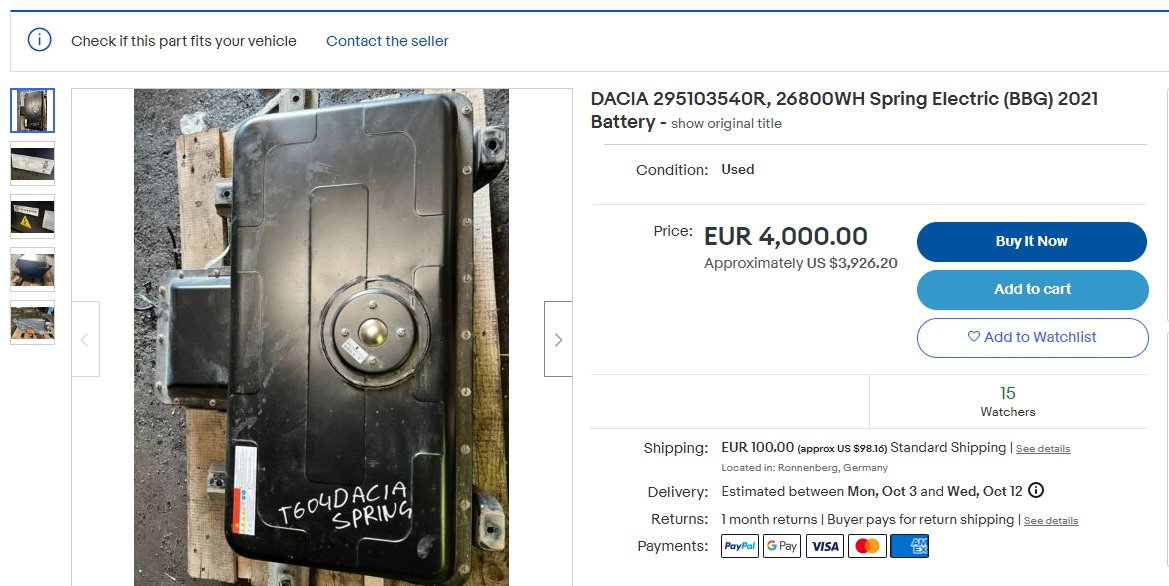
Task: Select first battery thumbnail image
Action: click(32, 110)
